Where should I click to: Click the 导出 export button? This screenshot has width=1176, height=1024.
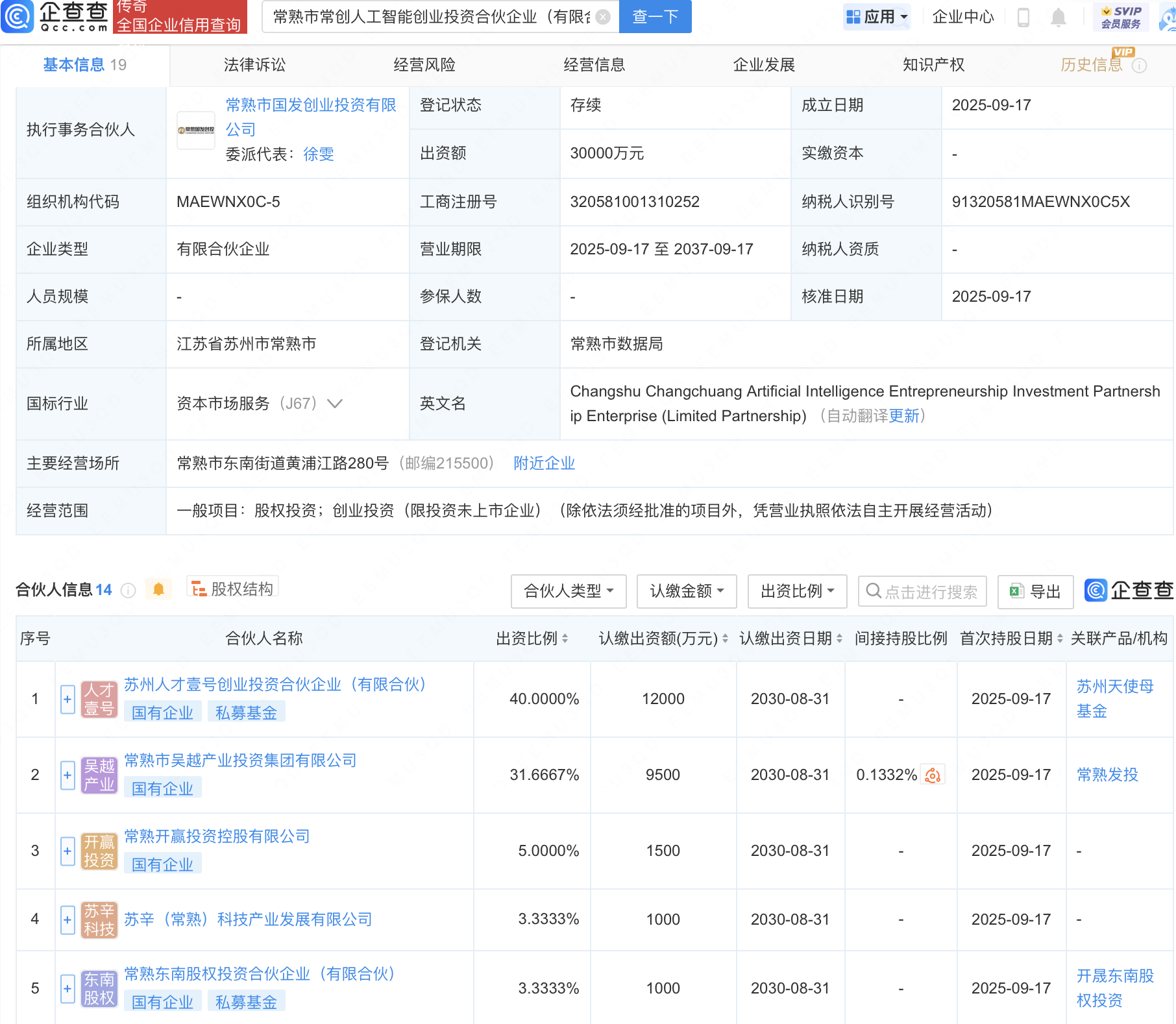click(1035, 591)
